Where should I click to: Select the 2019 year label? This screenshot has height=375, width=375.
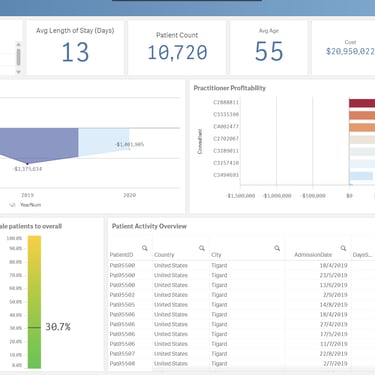click(27, 195)
